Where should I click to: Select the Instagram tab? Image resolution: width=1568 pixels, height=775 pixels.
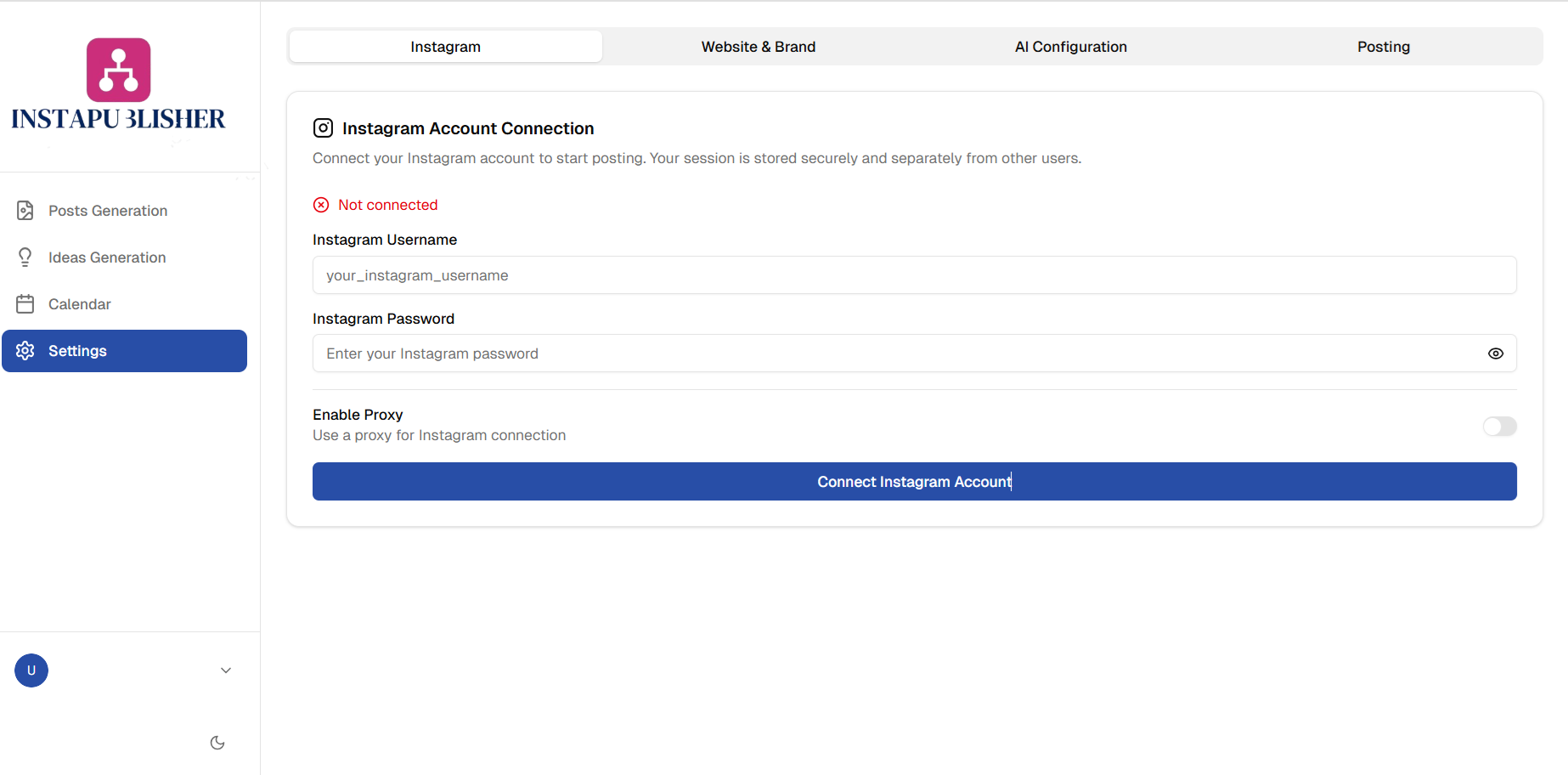[x=445, y=47]
